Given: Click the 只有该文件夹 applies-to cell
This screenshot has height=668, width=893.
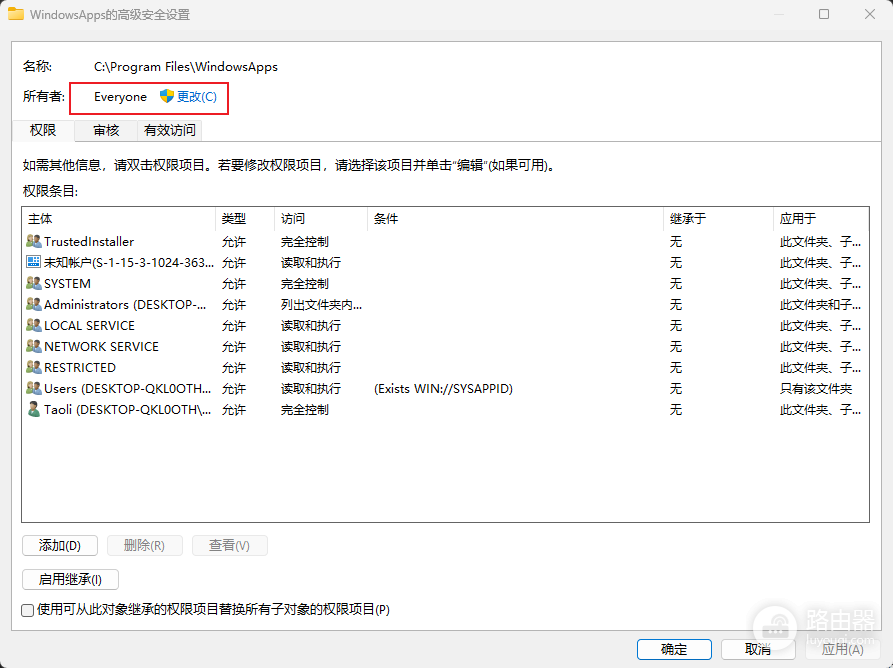Looking at the screenshot, I should [x=816, y=389].
